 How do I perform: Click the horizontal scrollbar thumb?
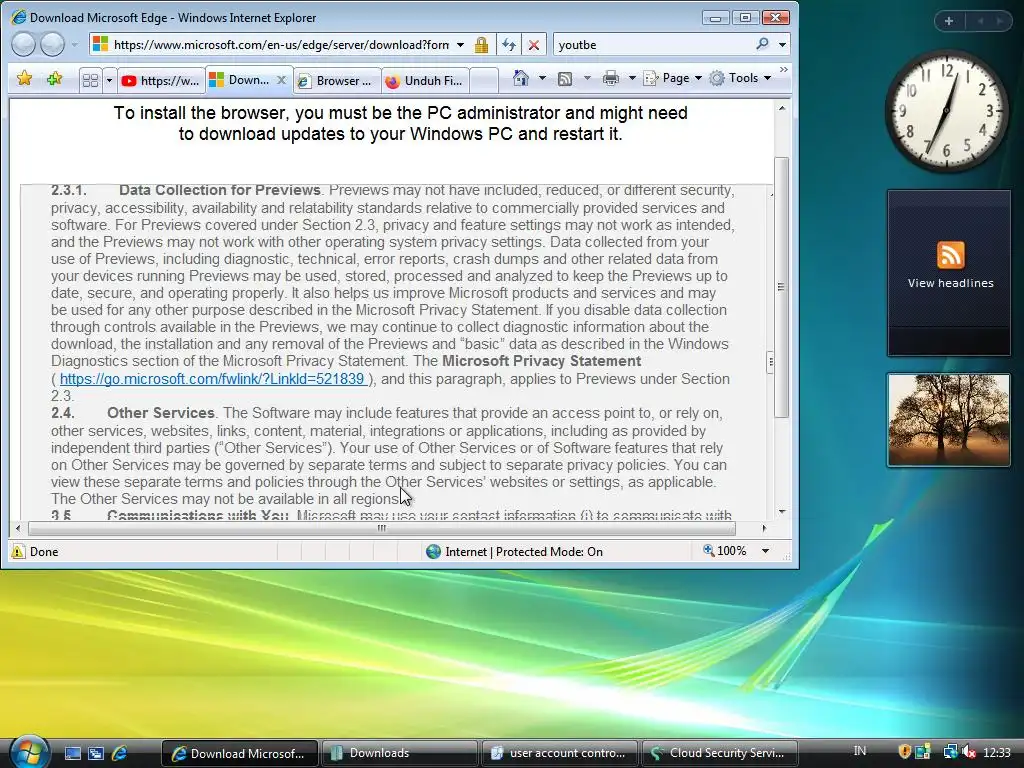[x=382, y=528]
